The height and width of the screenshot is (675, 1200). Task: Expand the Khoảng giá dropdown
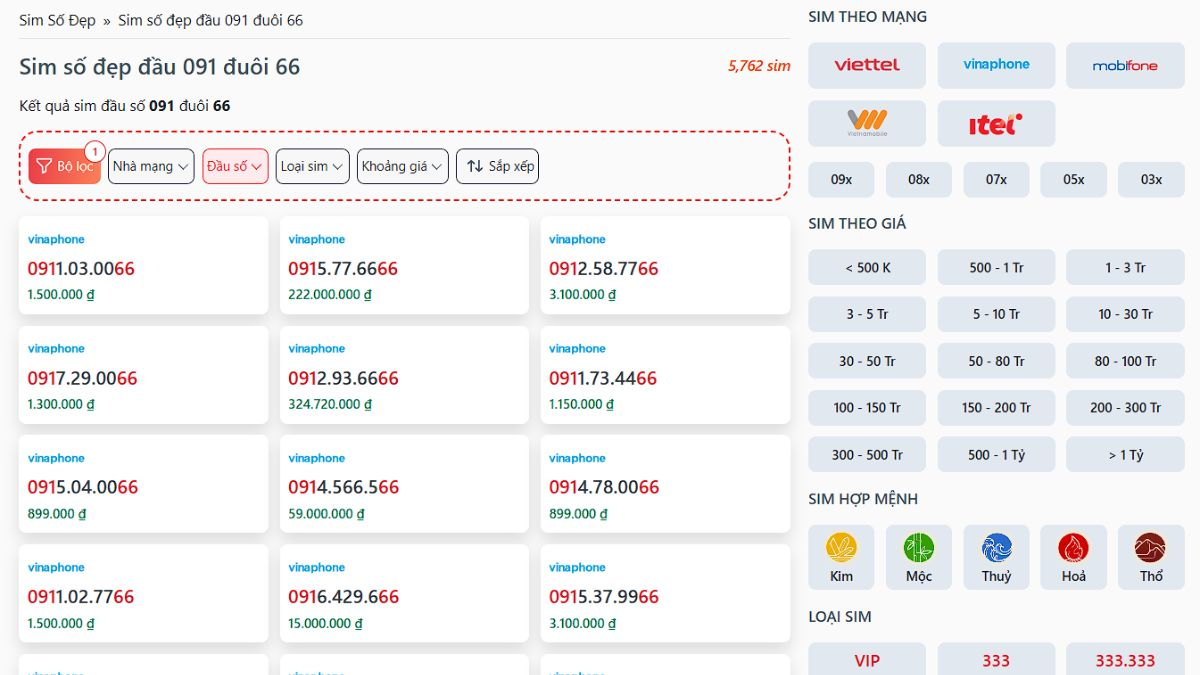(402, 166)
